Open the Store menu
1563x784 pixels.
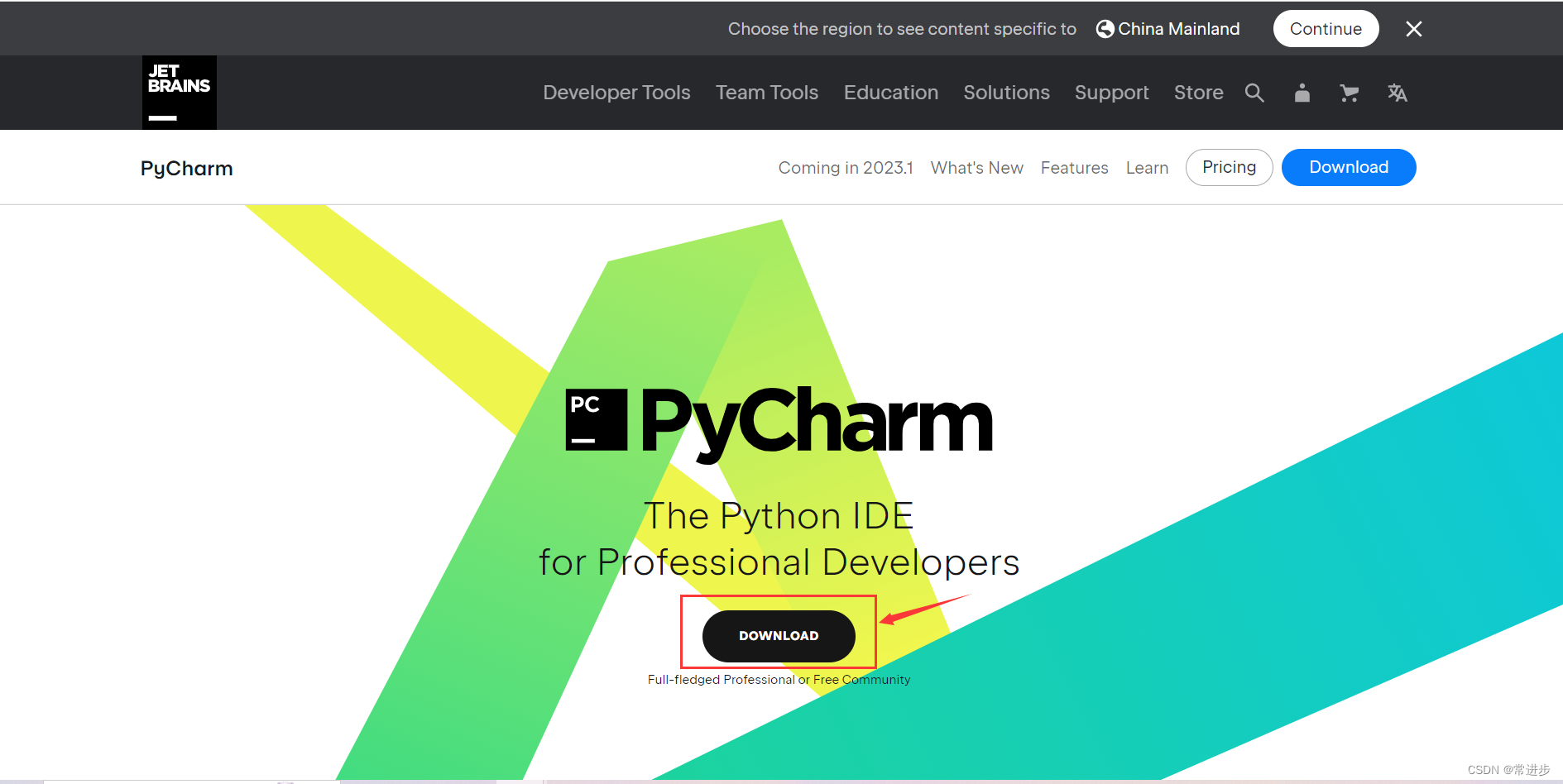[1198, 93]
